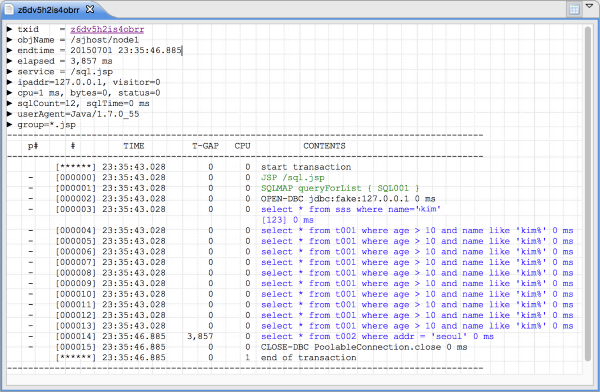Click the [123] 0 ms parameter line

click(x=287, y=220)
